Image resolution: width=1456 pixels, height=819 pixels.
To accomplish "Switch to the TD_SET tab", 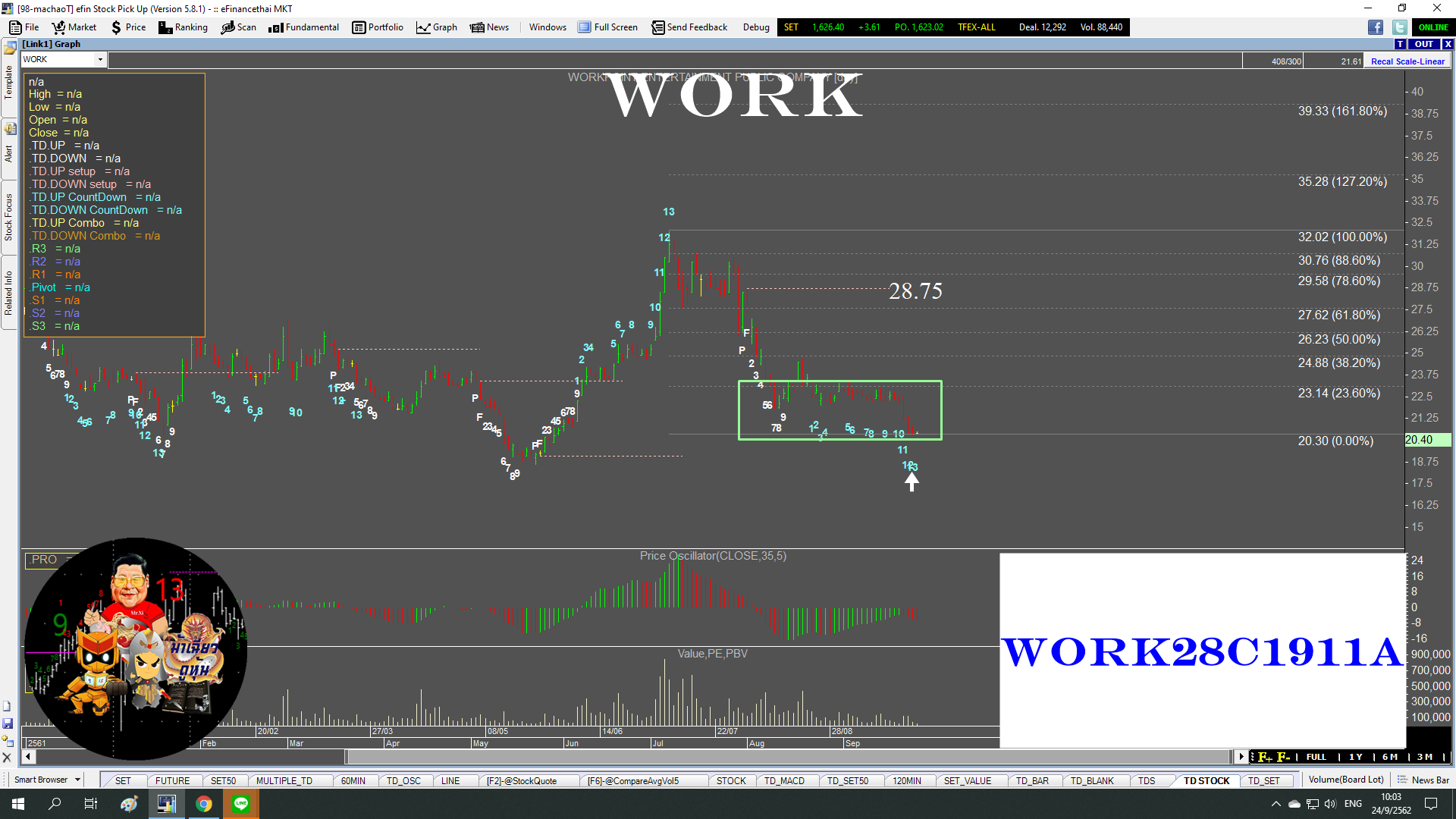I will 1264,780.
